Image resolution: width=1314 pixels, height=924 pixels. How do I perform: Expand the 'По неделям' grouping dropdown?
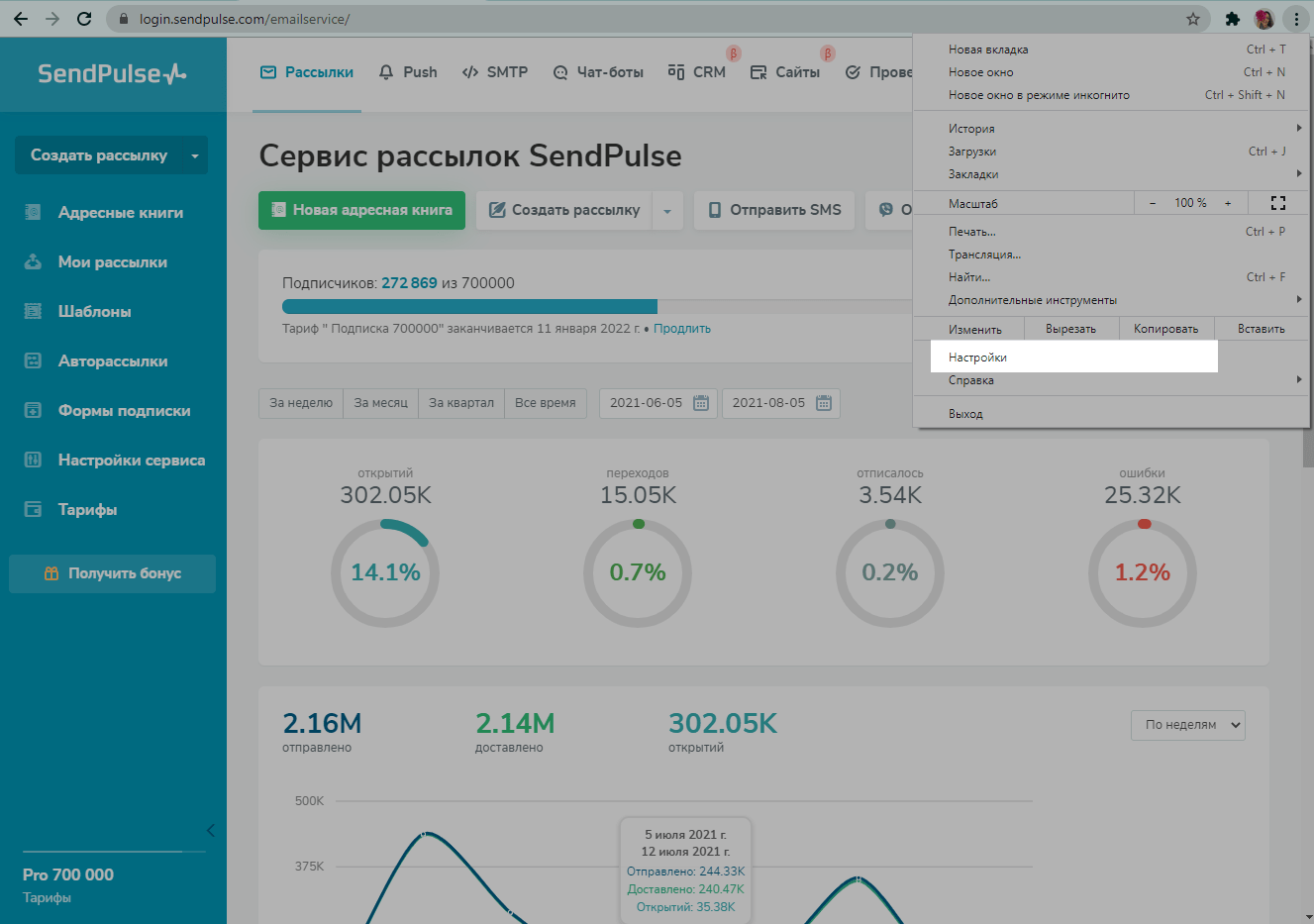point(1187,725)
